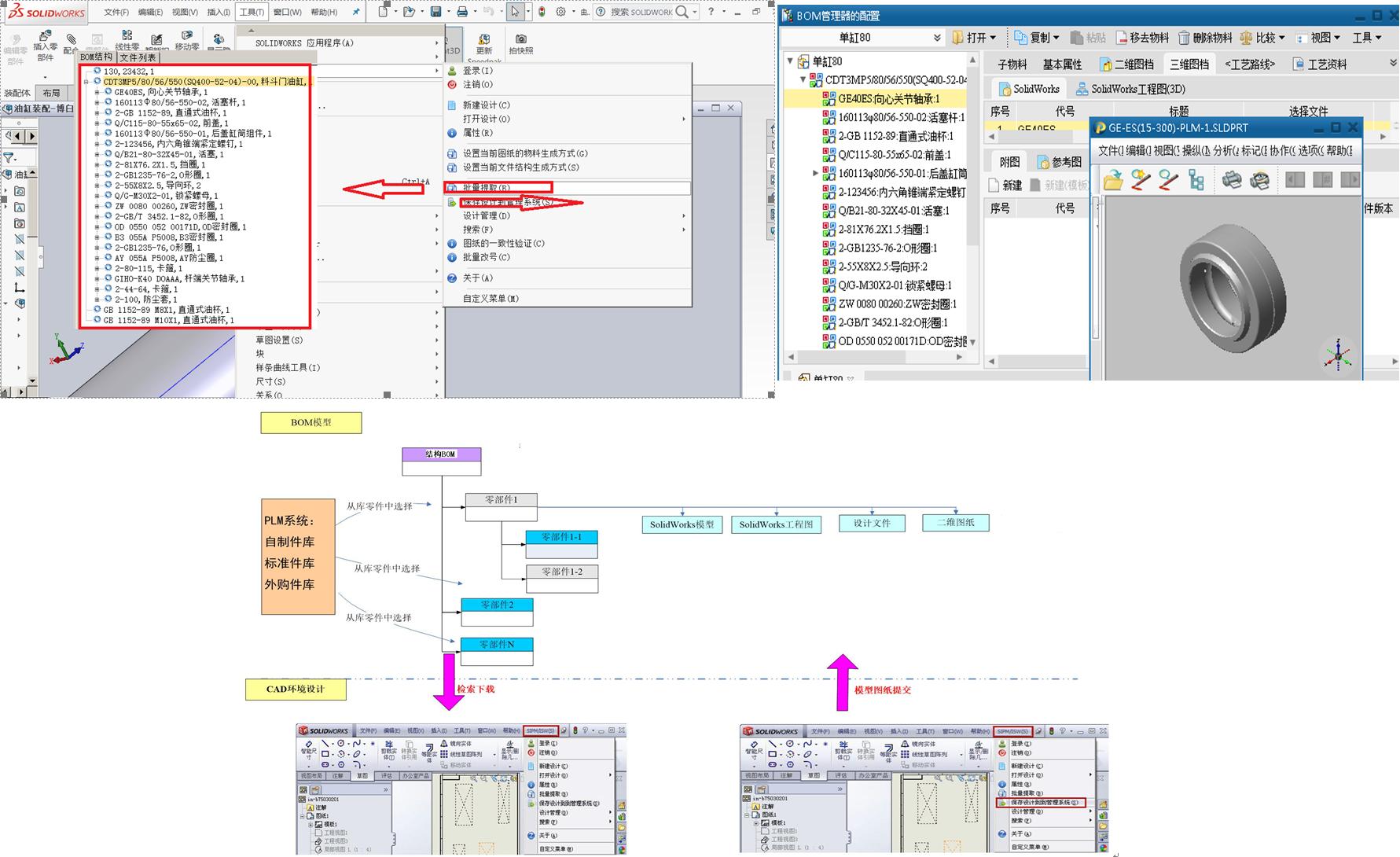Click the Select cursor arrow icon
1400x857 pixels.
pyautogui.click(x=514, y=11)
